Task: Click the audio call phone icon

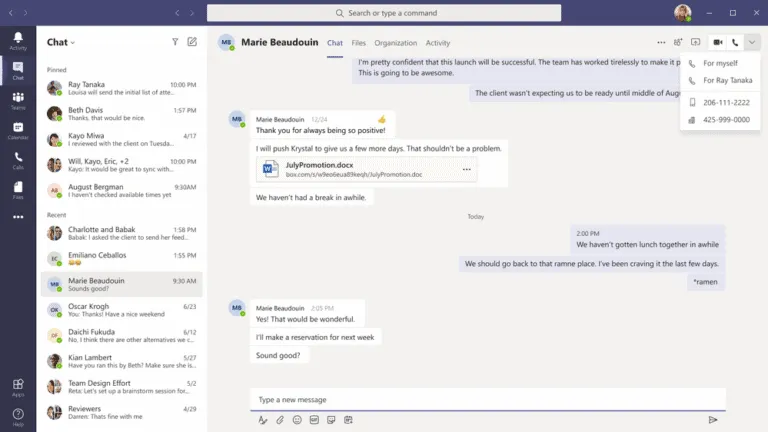Action: 735,43
